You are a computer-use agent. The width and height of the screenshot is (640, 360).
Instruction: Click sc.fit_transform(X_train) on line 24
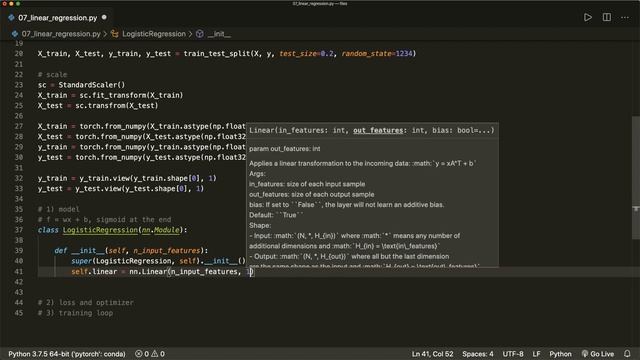131,95
